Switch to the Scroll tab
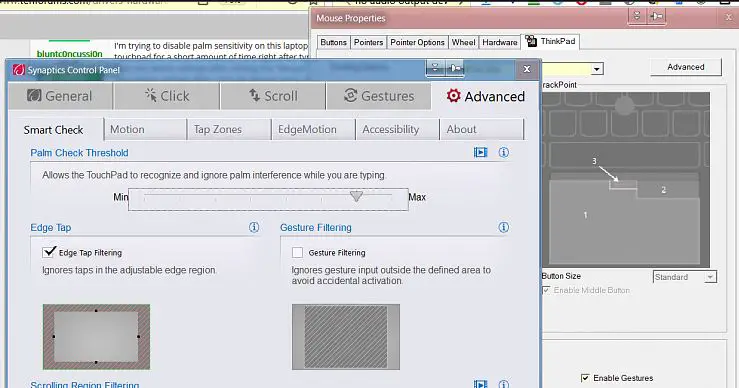The width and height of the screenshot is (739, 388). (273, 96)
